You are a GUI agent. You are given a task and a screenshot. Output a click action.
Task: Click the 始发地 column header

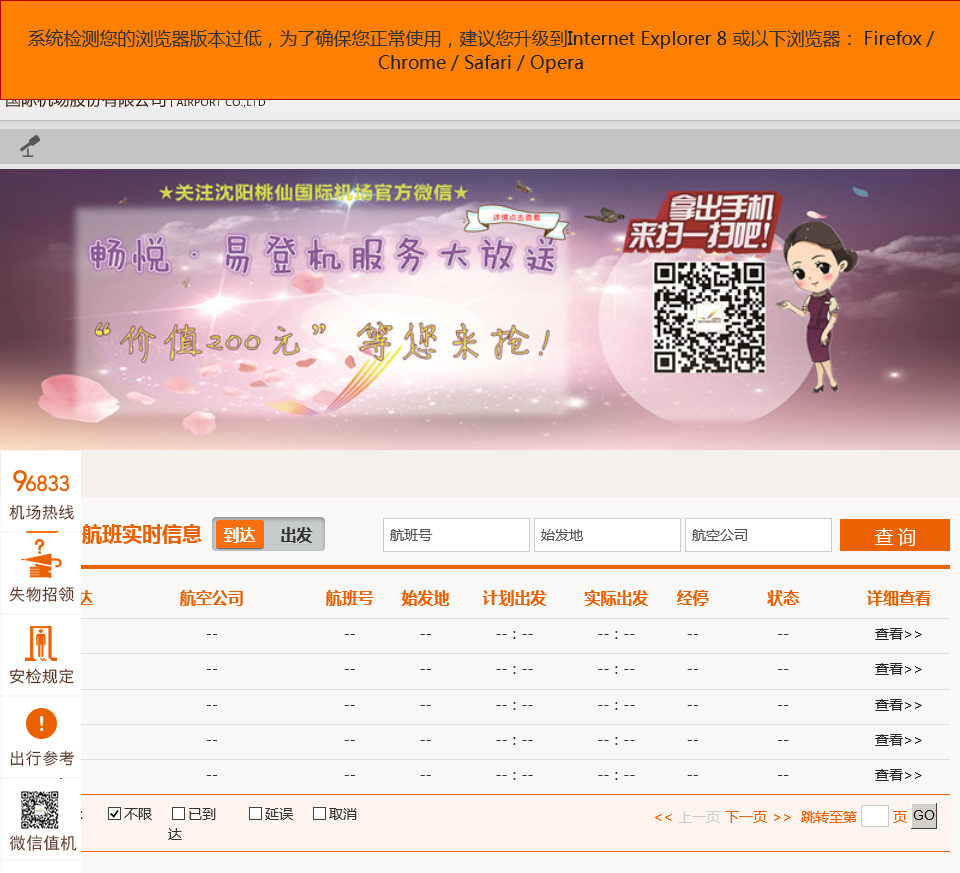pos(425,598)
